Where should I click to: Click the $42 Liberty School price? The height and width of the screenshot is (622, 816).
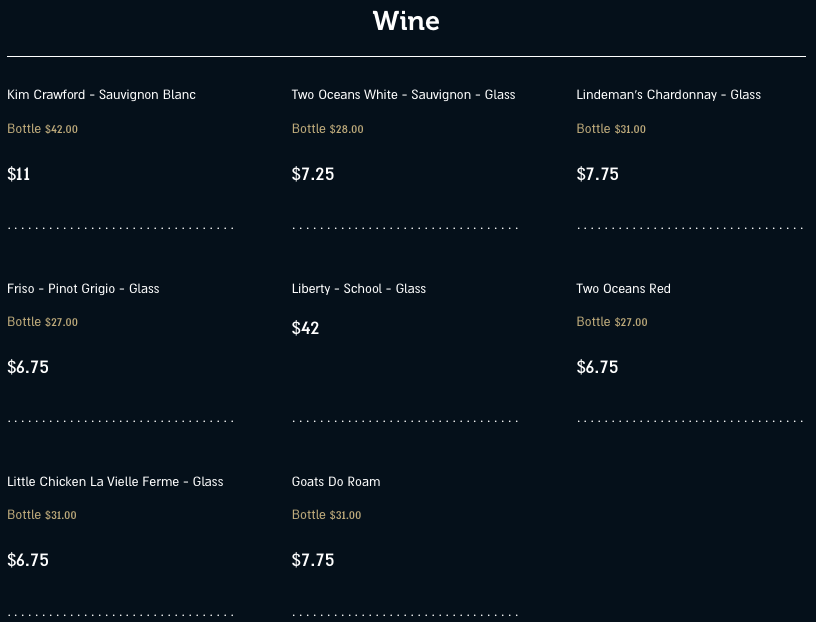click(305, 328)
